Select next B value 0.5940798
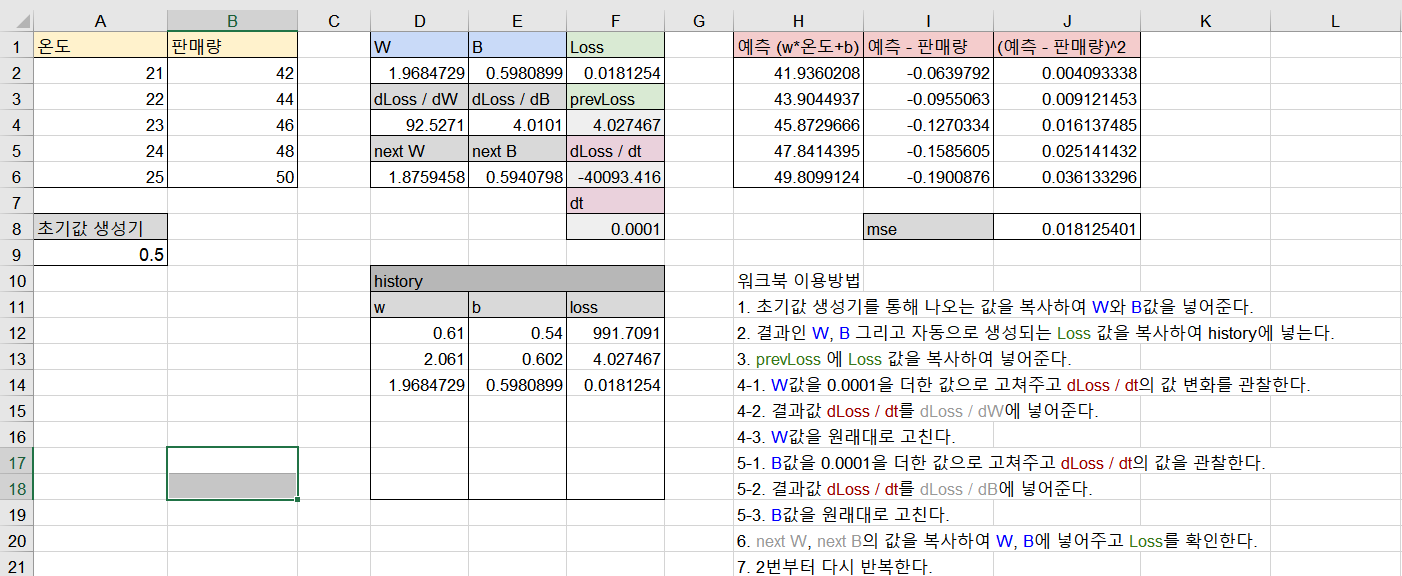 517,176
